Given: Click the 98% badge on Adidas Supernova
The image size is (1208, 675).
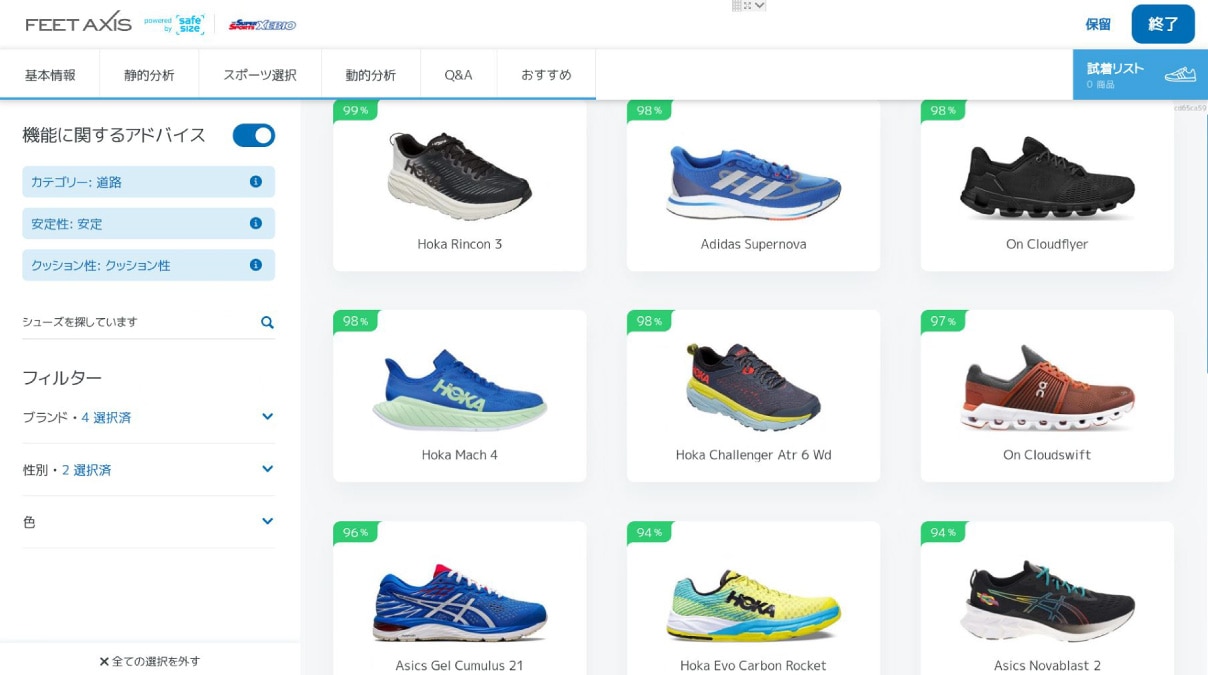Looking at the screenshot, I should [x=650, y=110].
